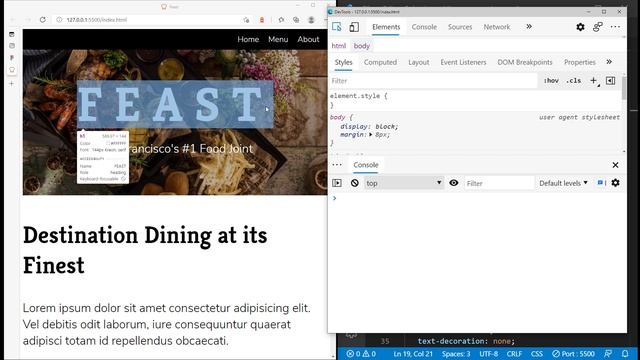Open the drawer three-dot menu beside Console
This screenshot has height=360, width=640.
click(337, 165)
